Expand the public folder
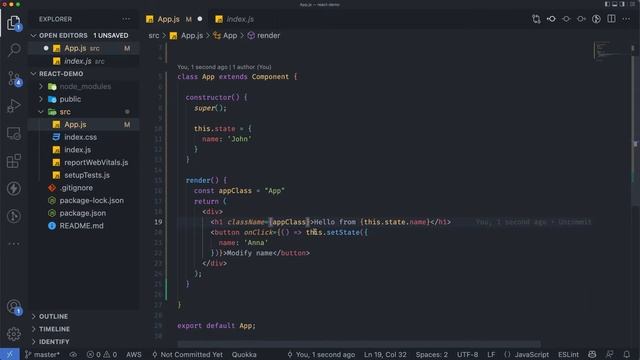 [84, 99]
